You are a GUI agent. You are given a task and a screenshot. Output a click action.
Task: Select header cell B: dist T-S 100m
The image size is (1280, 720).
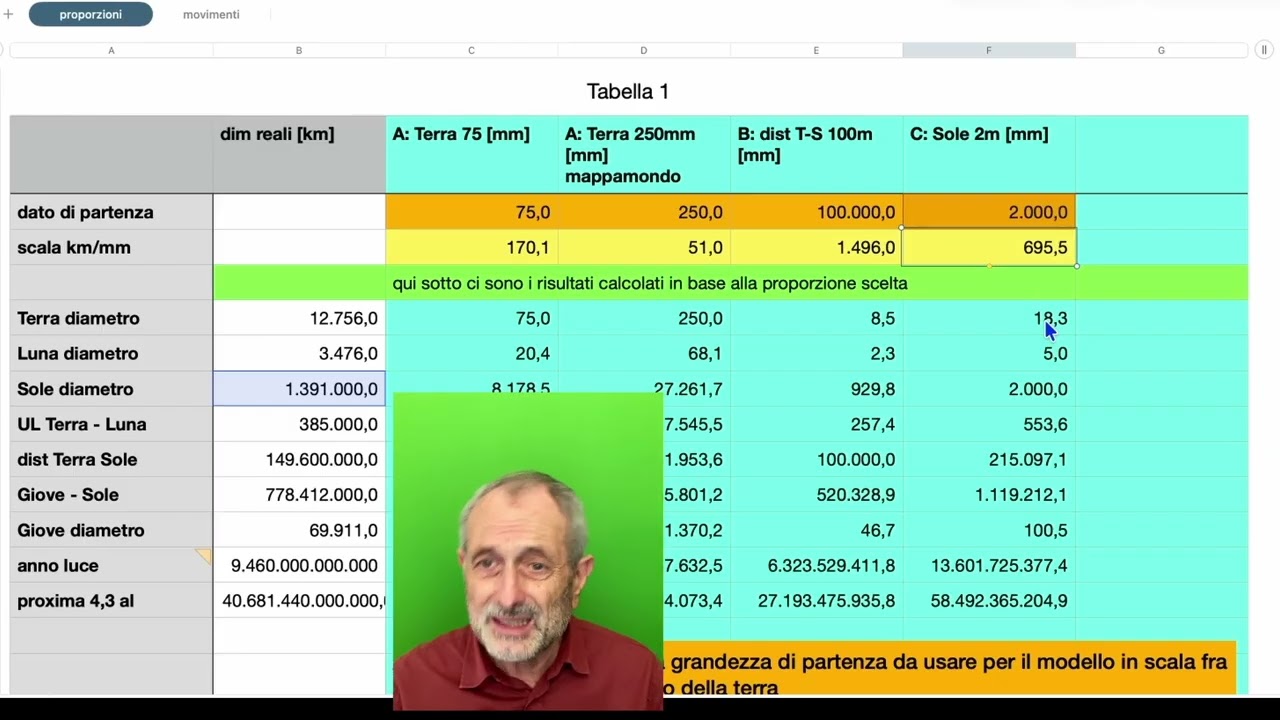(816, 154)
